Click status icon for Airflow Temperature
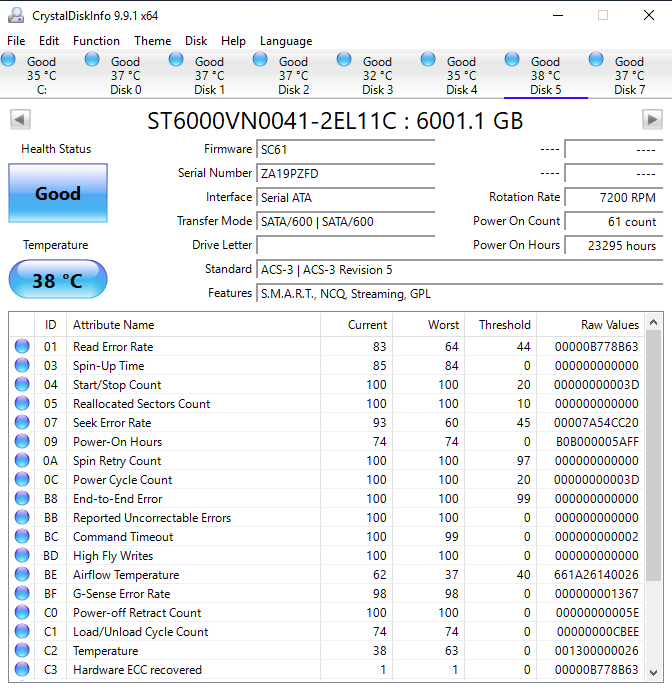 pyautogui.click(x=22, y=574)
